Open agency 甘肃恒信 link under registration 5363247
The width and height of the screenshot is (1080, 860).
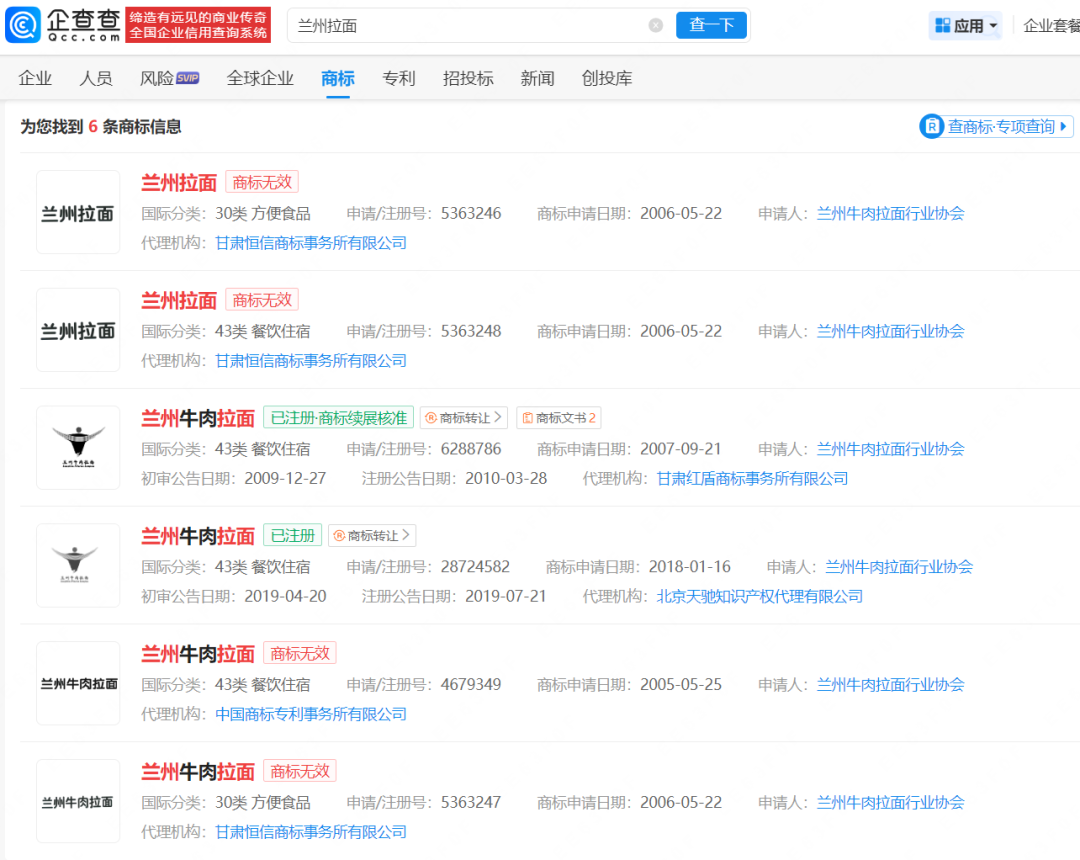point(311,832)
